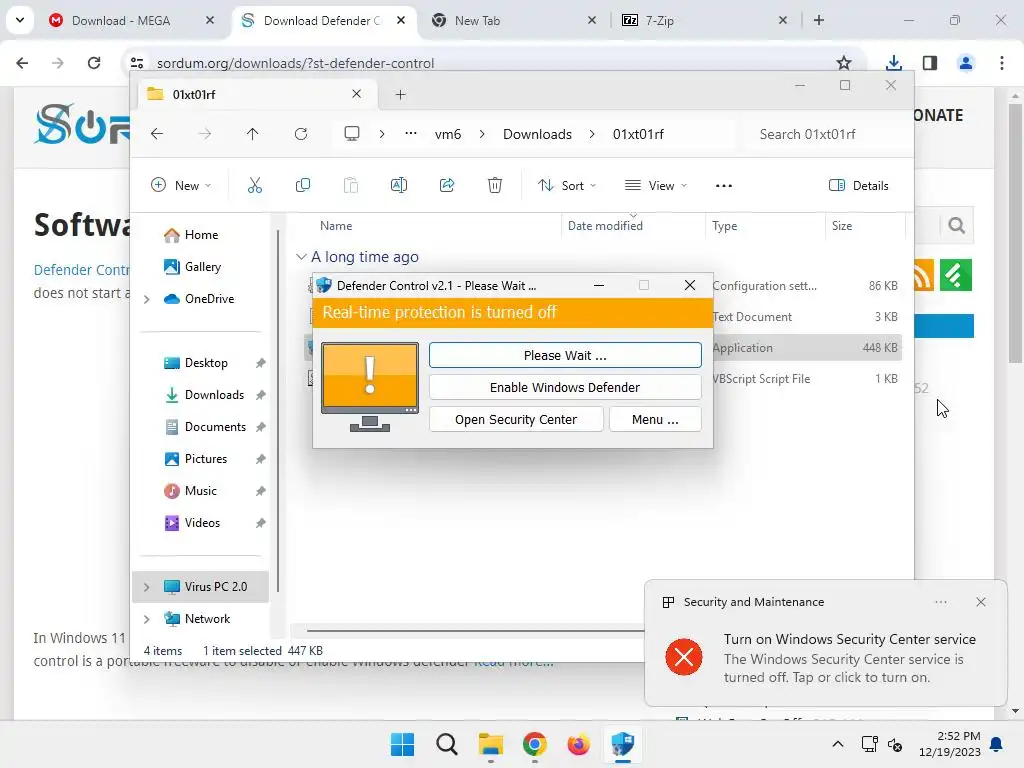This screenshot has width=1024, height=768.
Task: Click the Please Wait button
Action: pyautogui.click(x=565, y=355)
